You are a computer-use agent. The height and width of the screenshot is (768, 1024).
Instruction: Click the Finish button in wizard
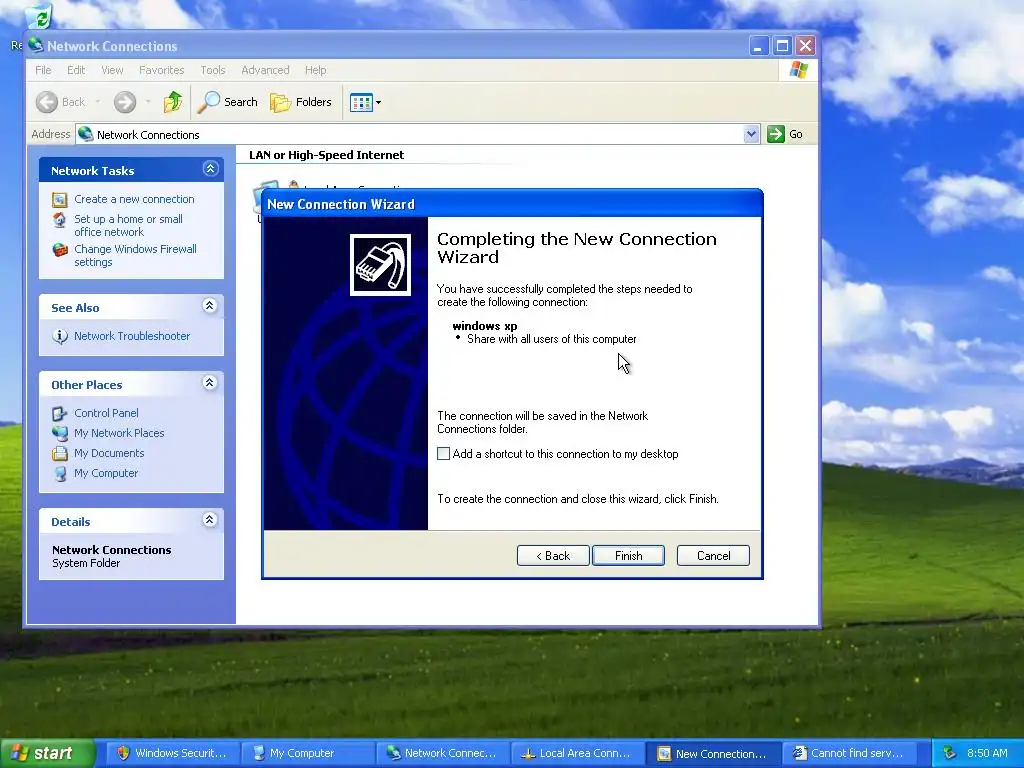(628, 556)
